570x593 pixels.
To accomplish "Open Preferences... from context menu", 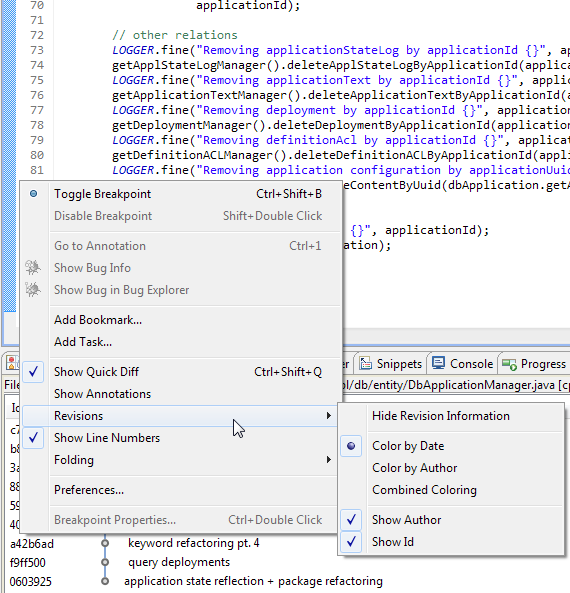I will click(180, 490).
